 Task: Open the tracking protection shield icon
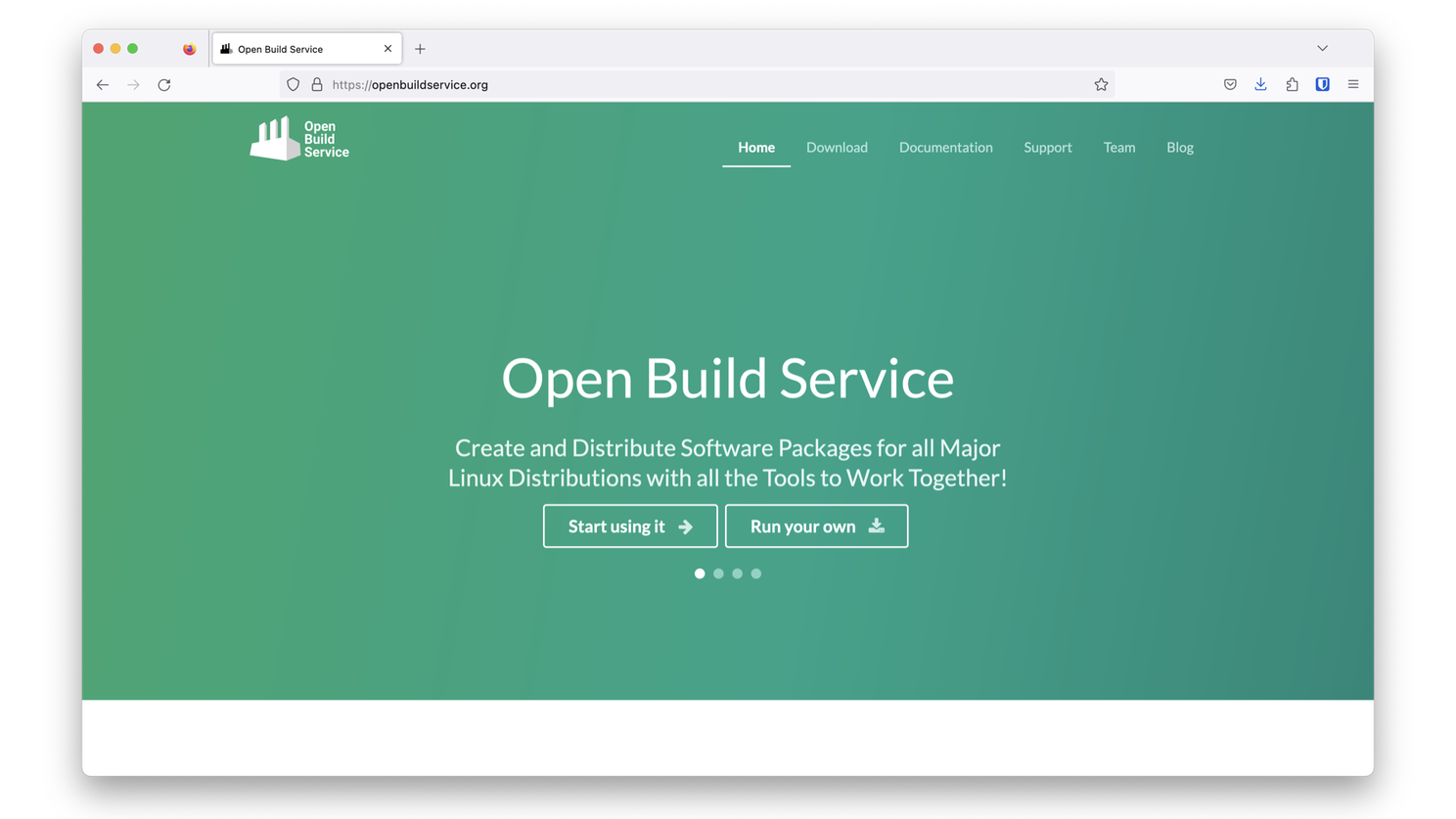click(293, 85)
